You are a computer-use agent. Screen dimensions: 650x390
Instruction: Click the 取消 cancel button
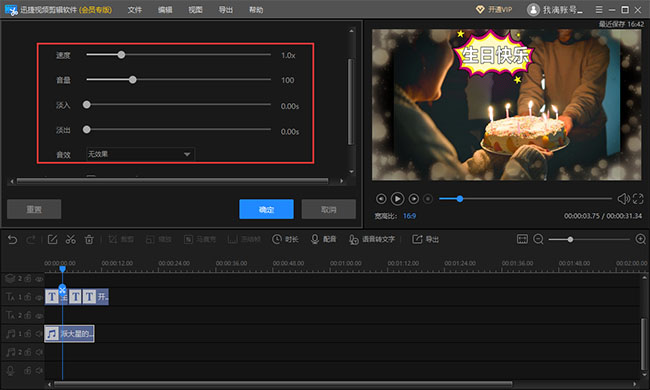[x=328, y=209]
